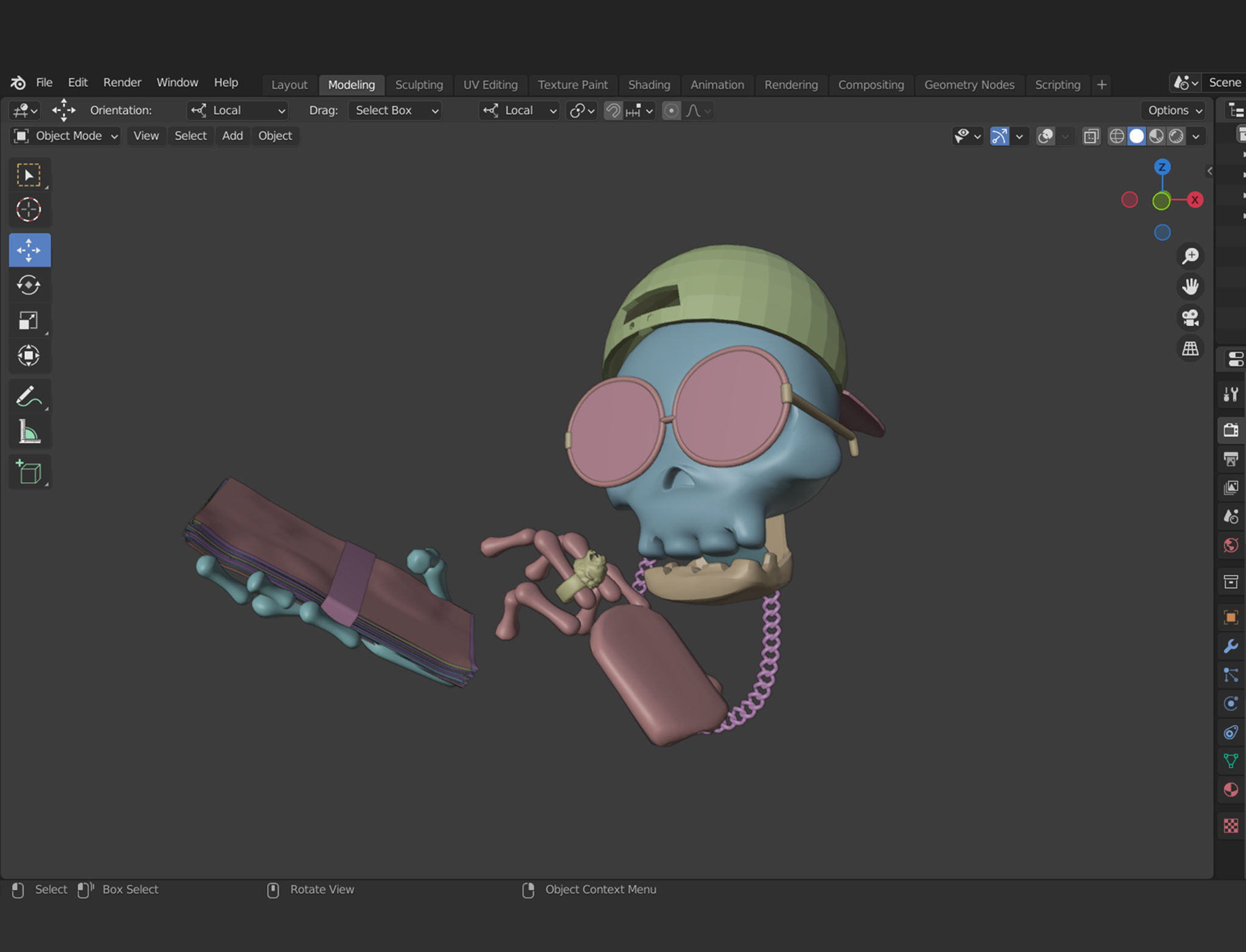The image size is (1246, 952).
Task: Switch to material preview shading
Action: pos(1157,136)
